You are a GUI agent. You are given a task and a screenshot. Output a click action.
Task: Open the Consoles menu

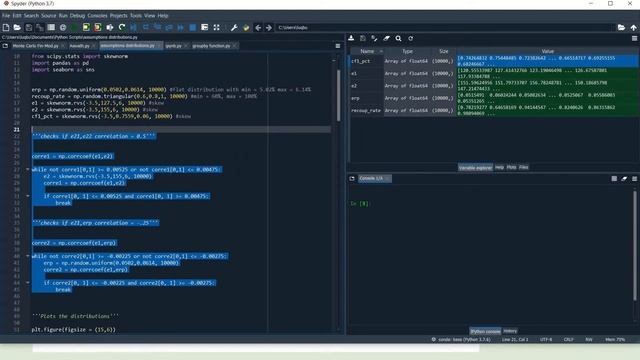pos(97,16)
